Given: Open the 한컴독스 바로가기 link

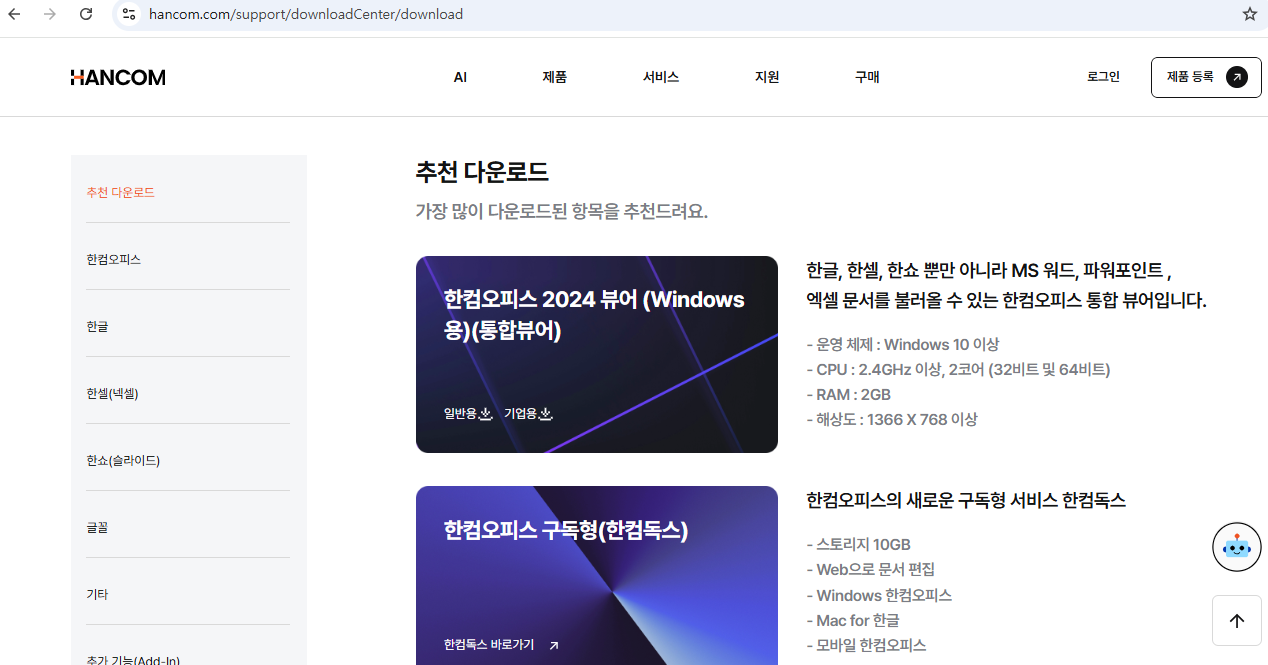Looking at the screenshot, I should (x=502, y=645).
